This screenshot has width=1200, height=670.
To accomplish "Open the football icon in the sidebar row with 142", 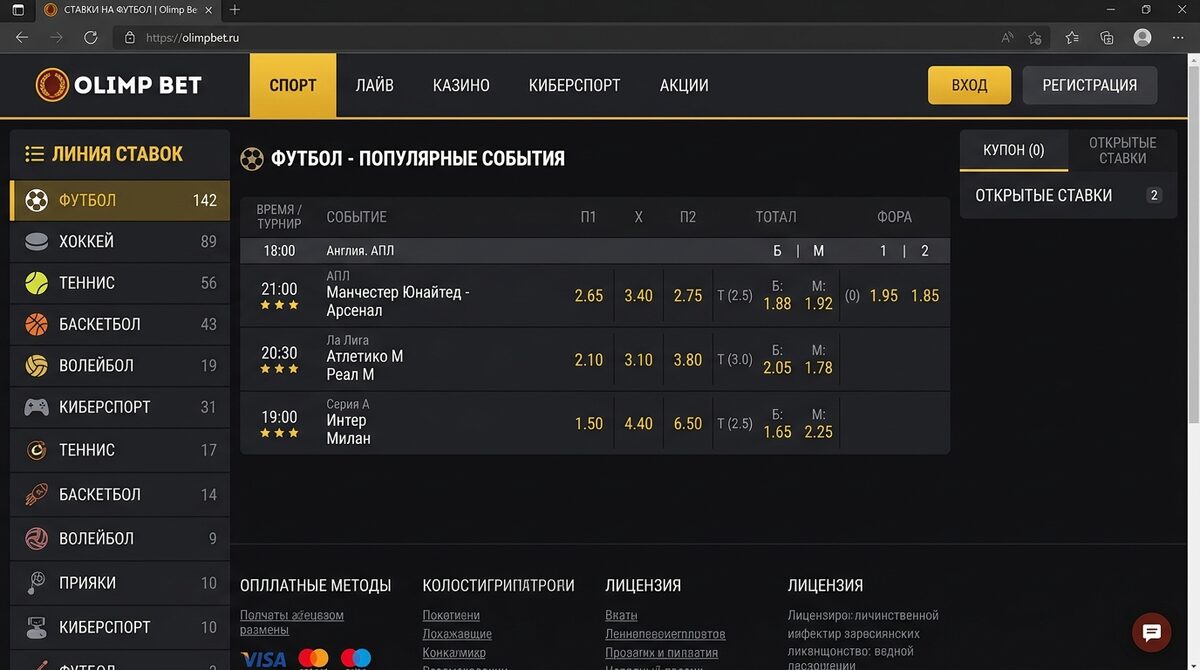I will pos(37,200).
